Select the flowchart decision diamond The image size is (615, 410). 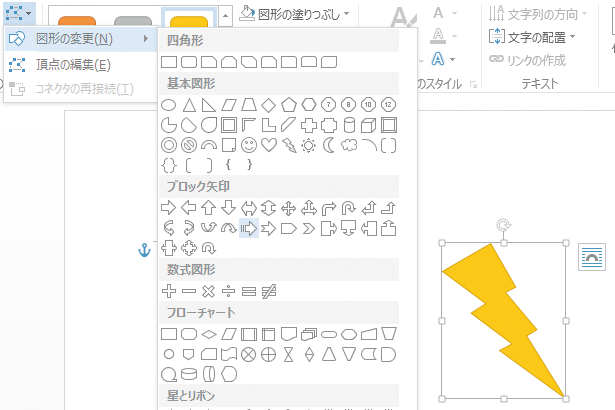209,334
